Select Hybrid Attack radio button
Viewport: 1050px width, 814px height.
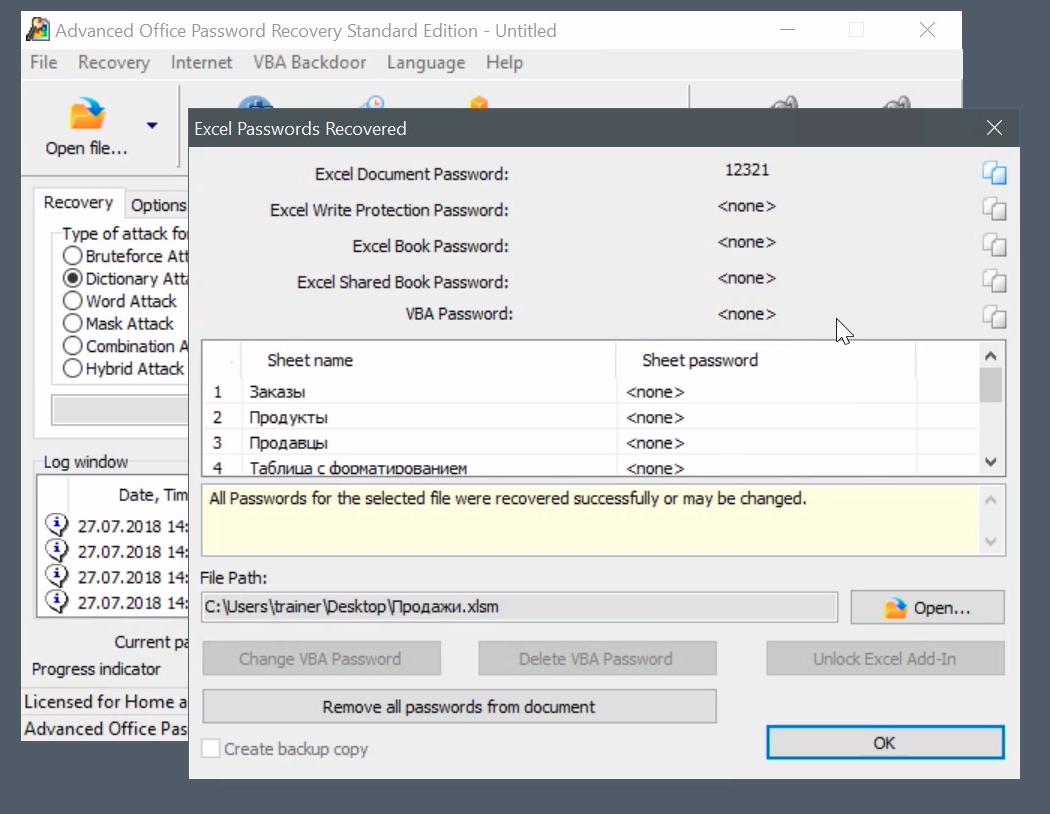(72, 368)
